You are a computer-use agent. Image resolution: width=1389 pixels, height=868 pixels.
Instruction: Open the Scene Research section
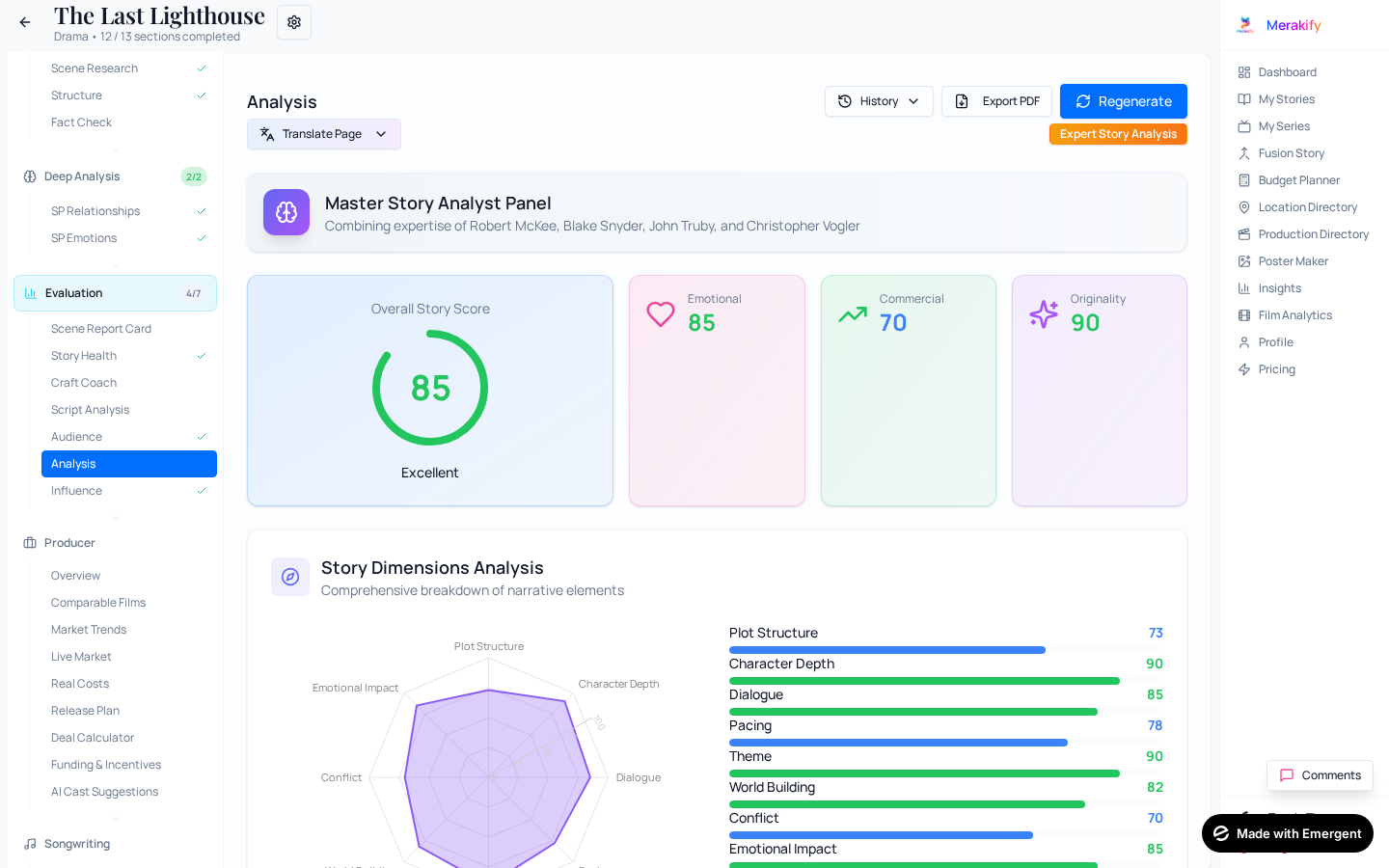pos(129,68)
